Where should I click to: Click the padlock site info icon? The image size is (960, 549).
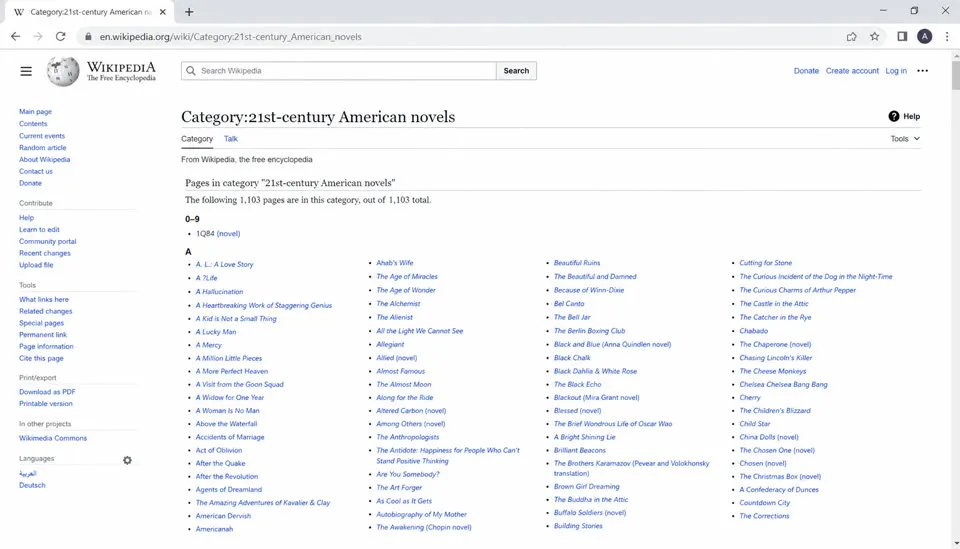coord(88,37)
